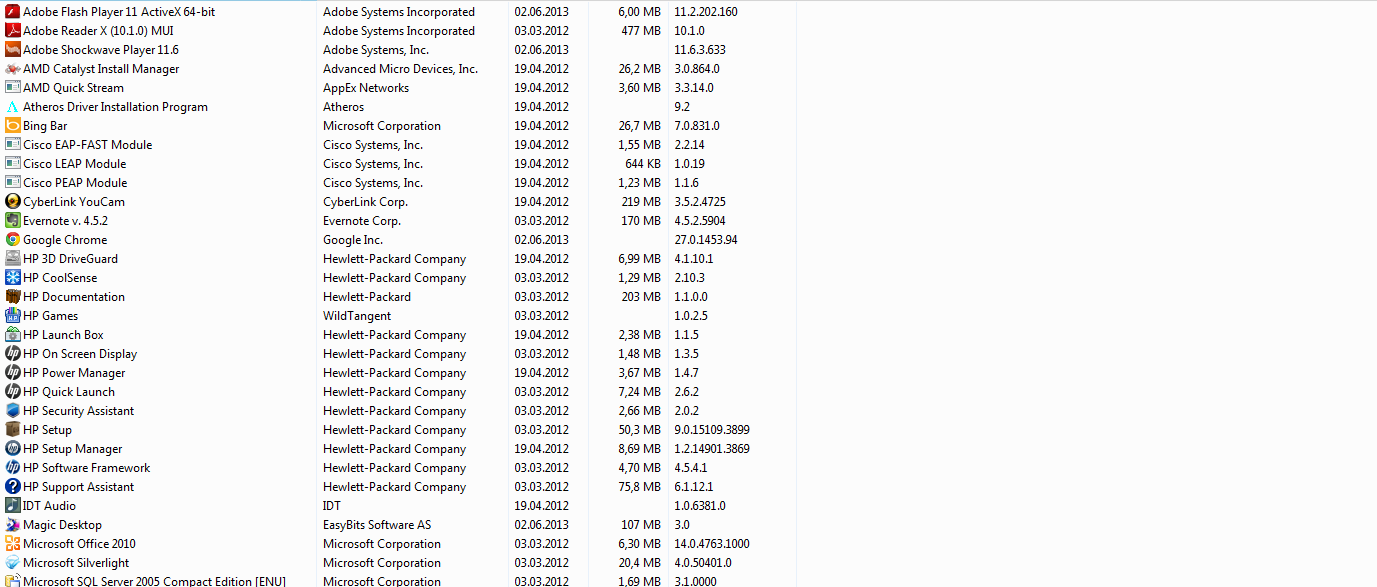Click the CyberLink YouCam icon
Image resolution: width=1377 pixels, height=587 pixels.
coord(13,202)
